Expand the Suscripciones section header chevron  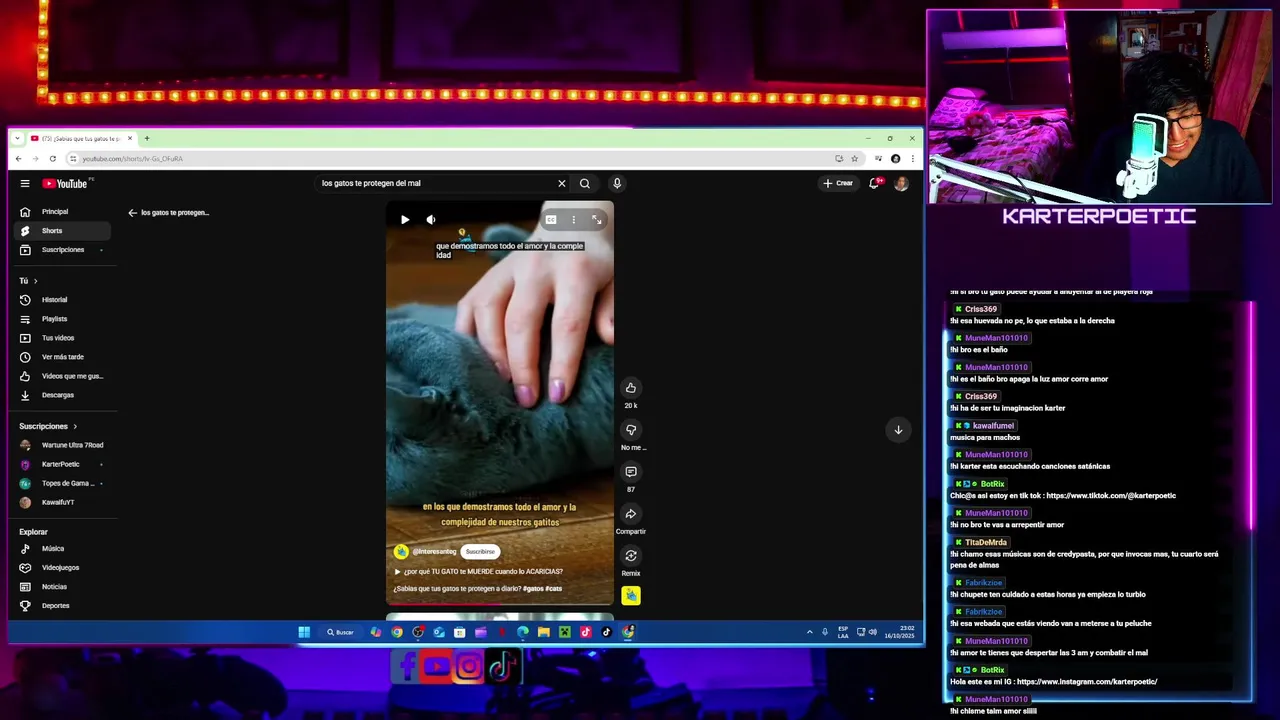[x=74, y=426]
